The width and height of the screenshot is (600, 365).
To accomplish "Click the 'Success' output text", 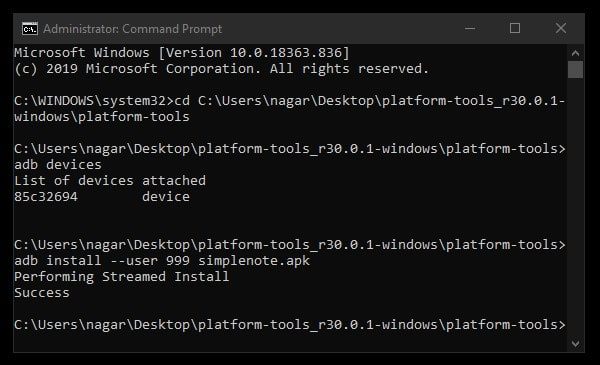I will coord(42,293).
